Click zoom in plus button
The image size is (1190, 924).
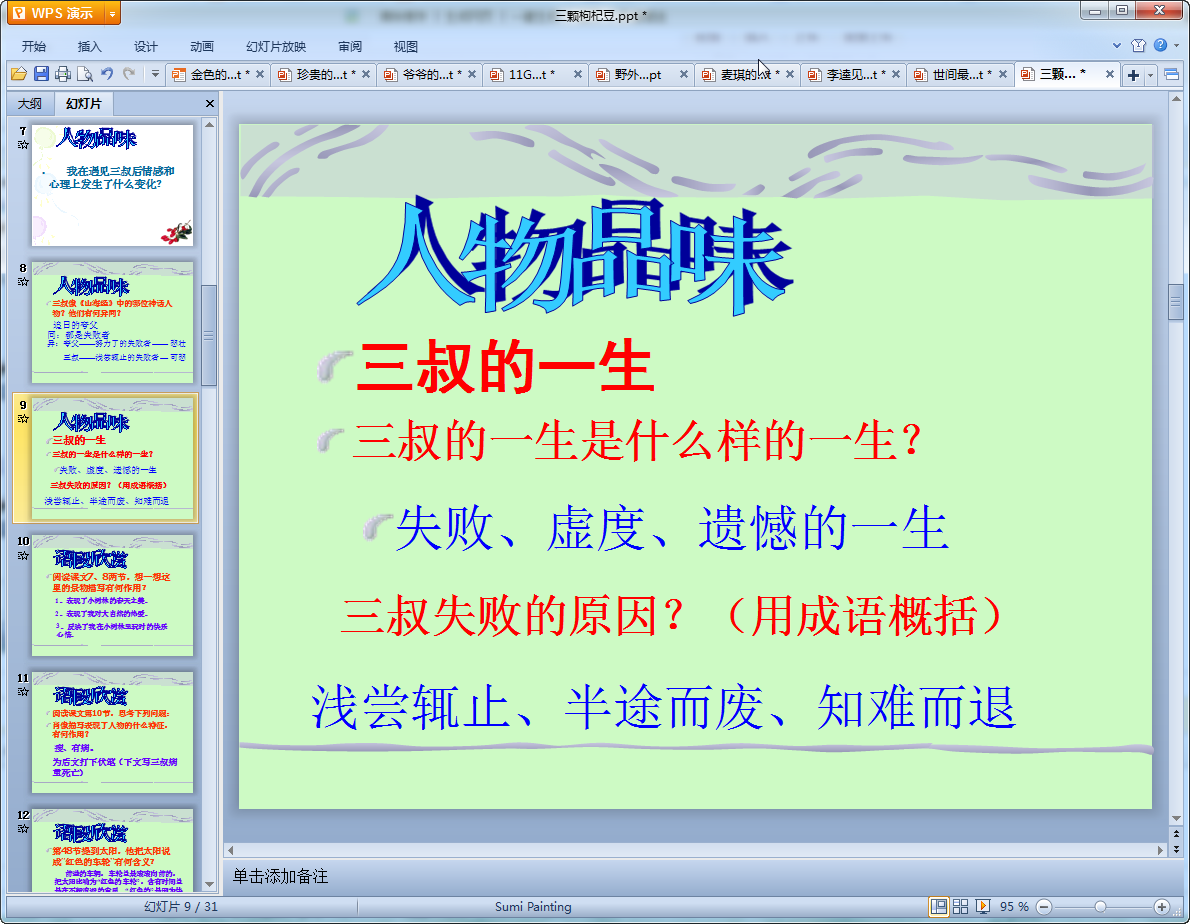(x=1161, y=907)
